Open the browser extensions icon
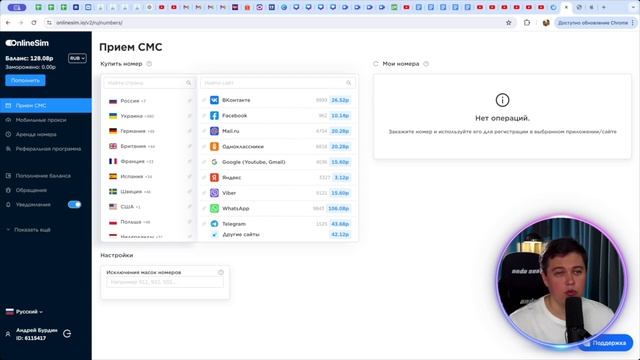The height and width of the screenshot is (360, 640). [x=527, y=23]
